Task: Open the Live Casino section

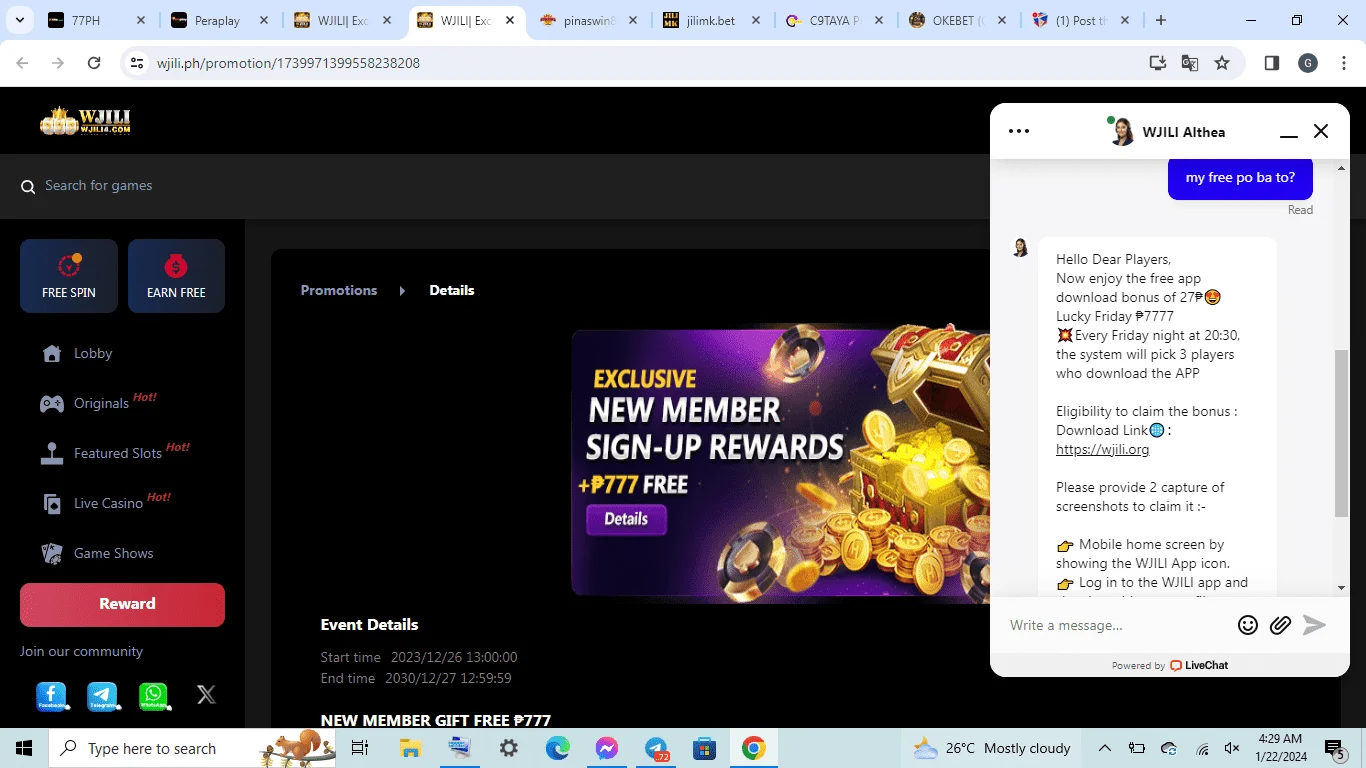Action: 105,502
